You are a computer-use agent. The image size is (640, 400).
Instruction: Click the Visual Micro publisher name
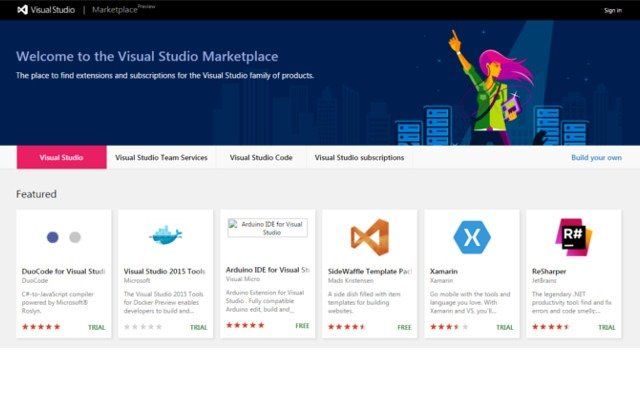(x=243, y=279)
